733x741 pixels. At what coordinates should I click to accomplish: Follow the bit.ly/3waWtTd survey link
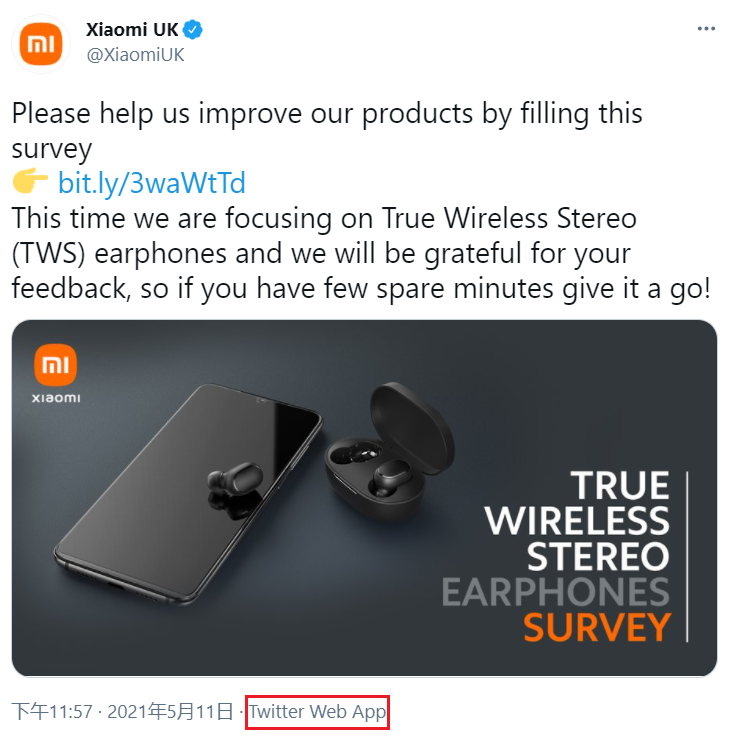(151, 183)
